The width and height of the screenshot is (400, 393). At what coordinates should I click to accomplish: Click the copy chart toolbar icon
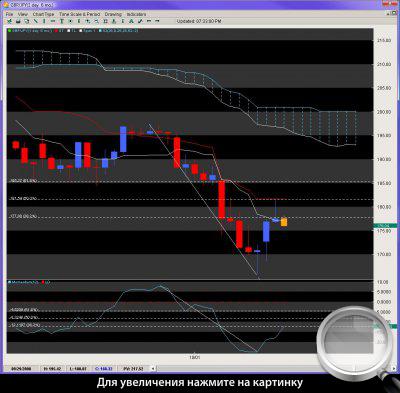point(27,21)
